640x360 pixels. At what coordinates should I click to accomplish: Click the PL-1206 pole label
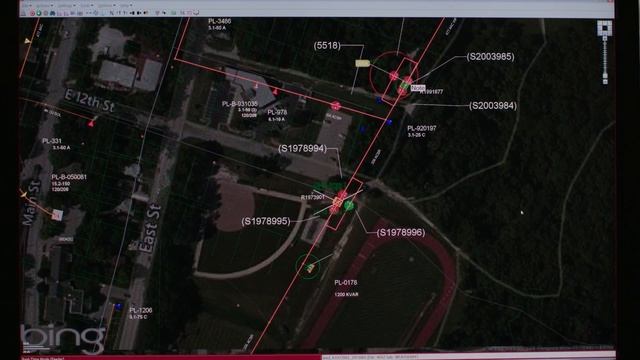[141, 310]
